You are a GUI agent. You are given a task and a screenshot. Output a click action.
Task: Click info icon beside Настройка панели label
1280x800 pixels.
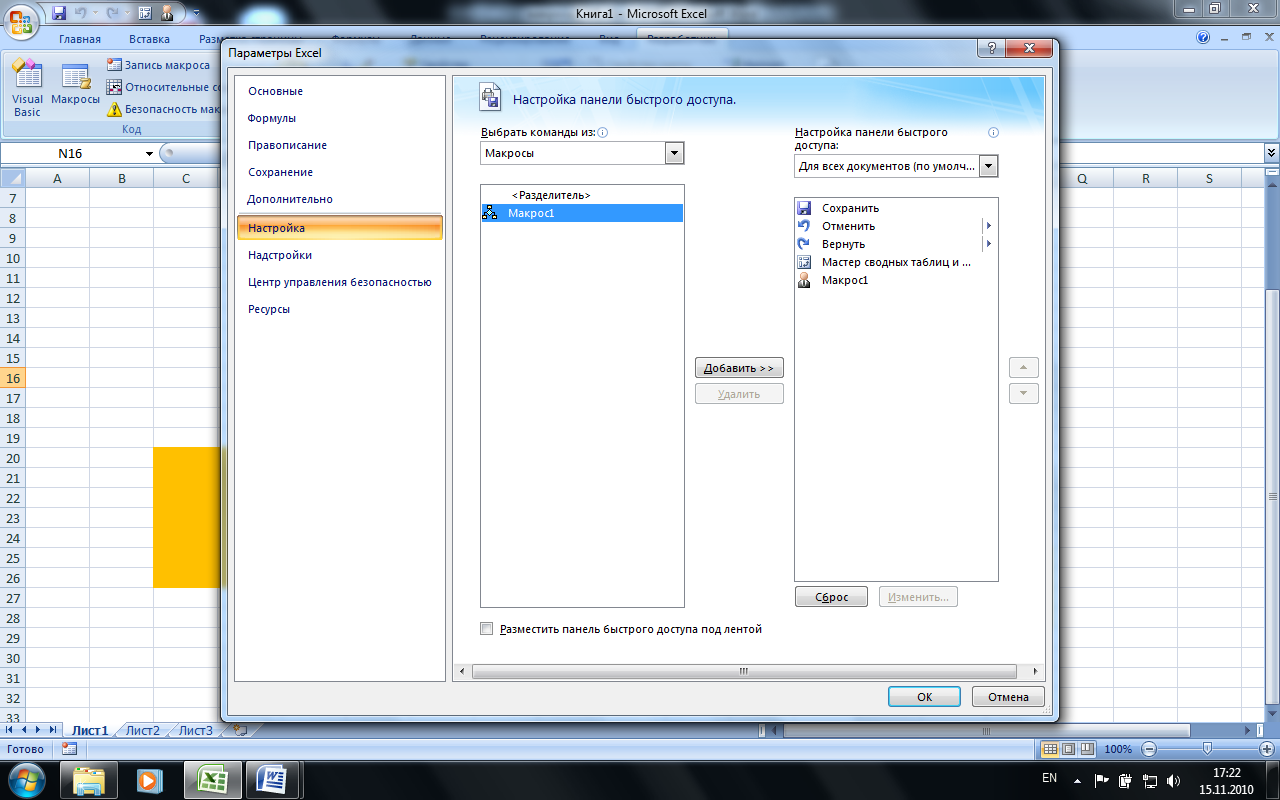click(x=993, y=132)
